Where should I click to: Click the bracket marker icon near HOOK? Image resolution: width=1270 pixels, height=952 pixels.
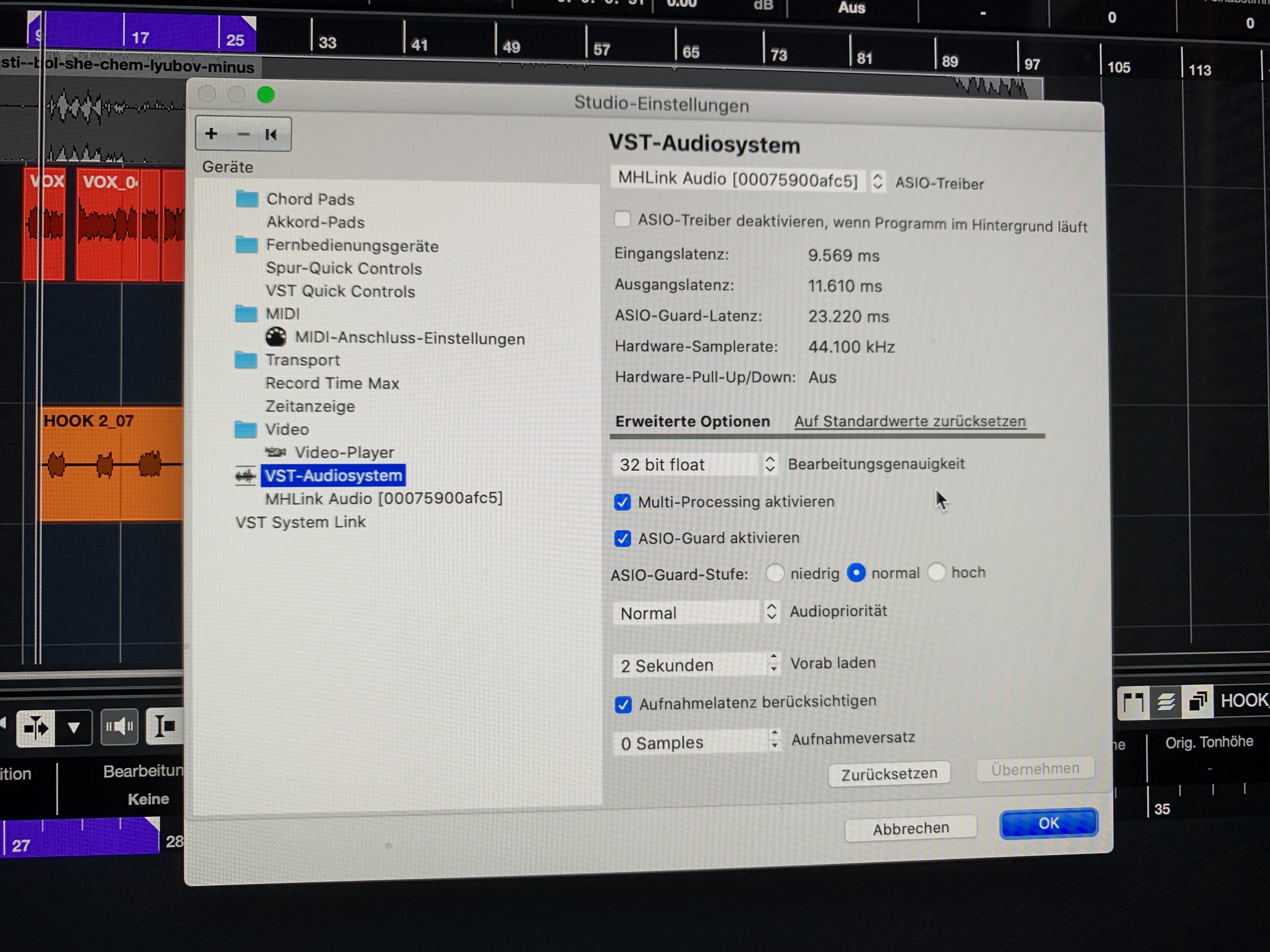1133,702
